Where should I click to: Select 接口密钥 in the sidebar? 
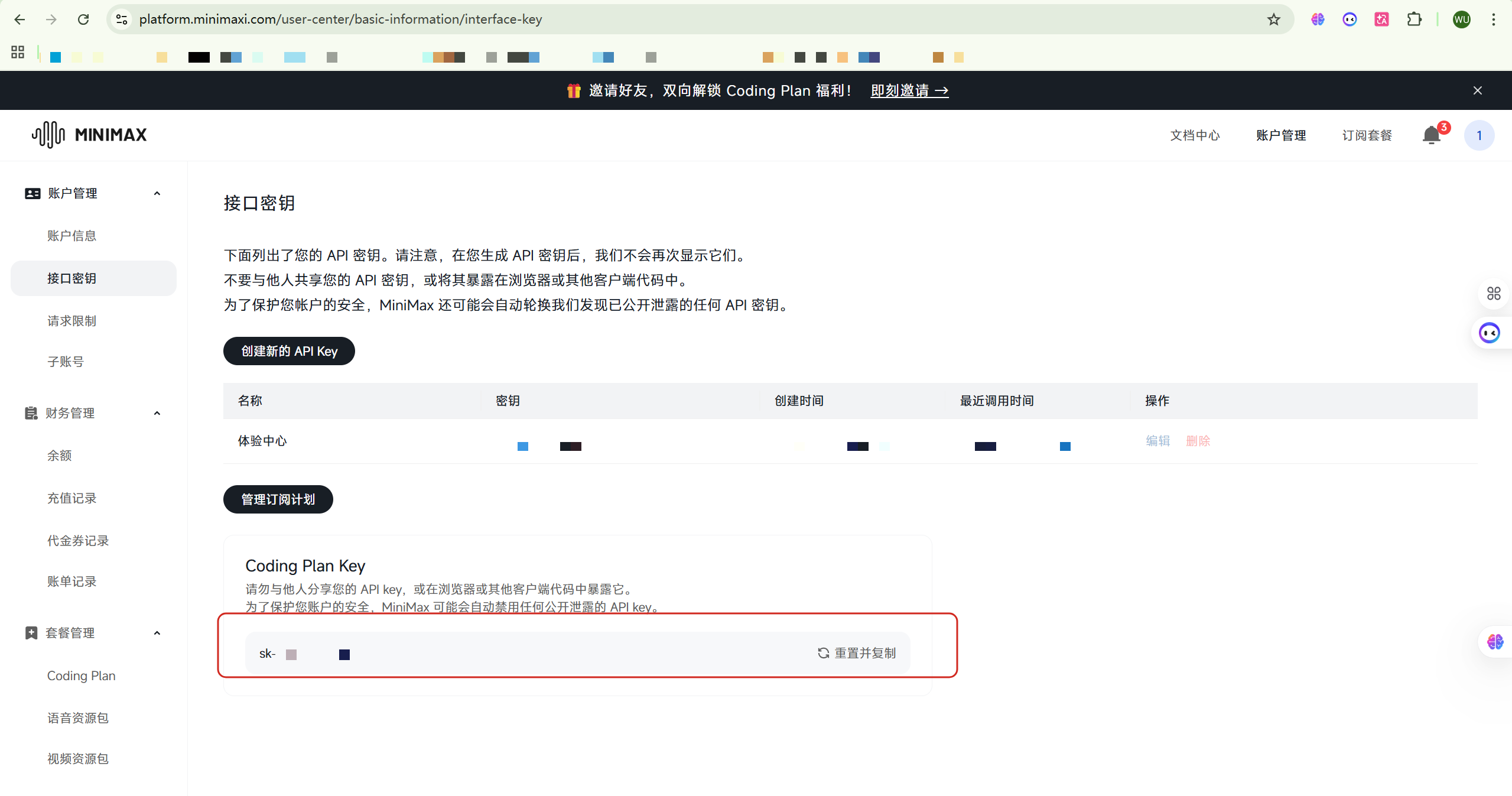click(x=93, y=278)
